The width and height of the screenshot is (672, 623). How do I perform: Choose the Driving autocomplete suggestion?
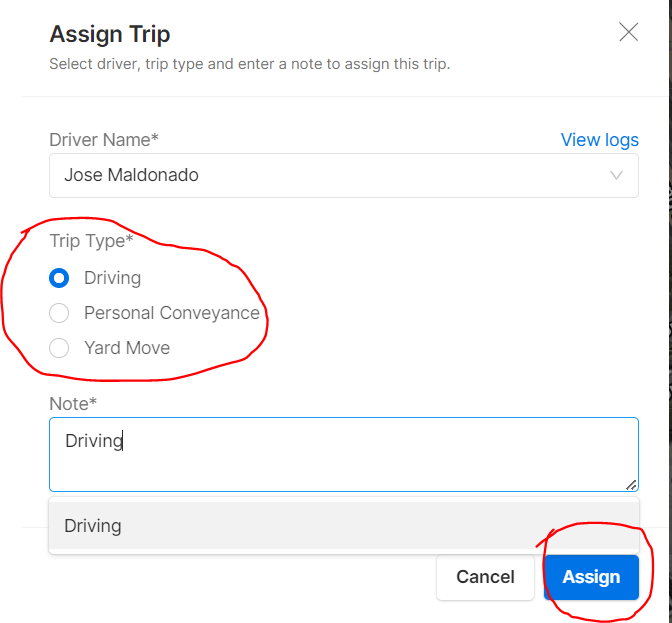point(344,526)
